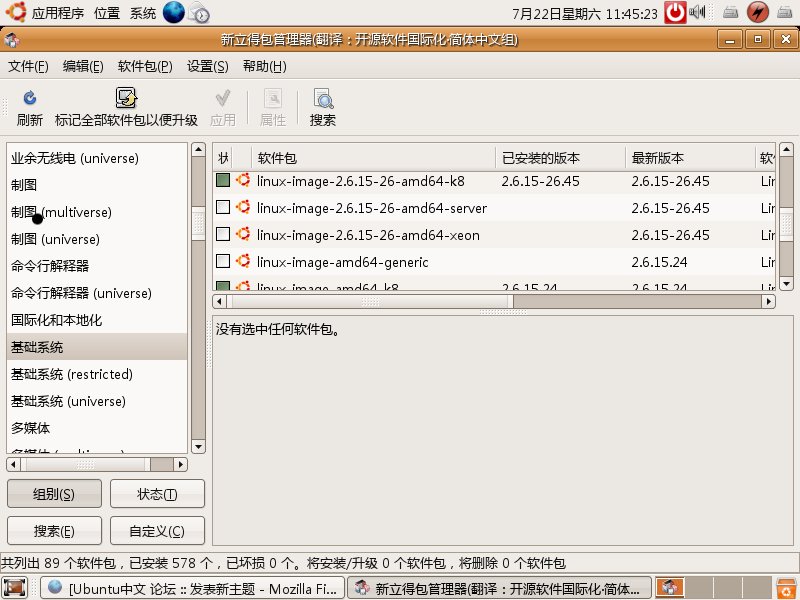Click the date and time clock

[x=585, y=14]
